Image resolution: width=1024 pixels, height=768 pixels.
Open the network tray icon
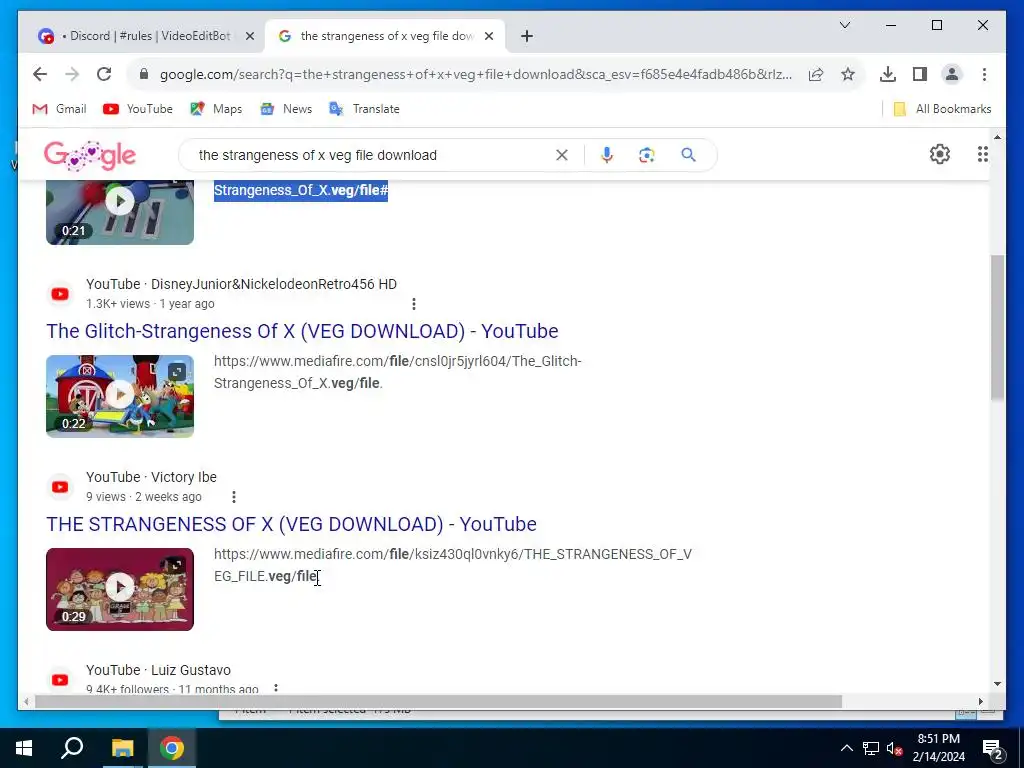click(871, 748)
